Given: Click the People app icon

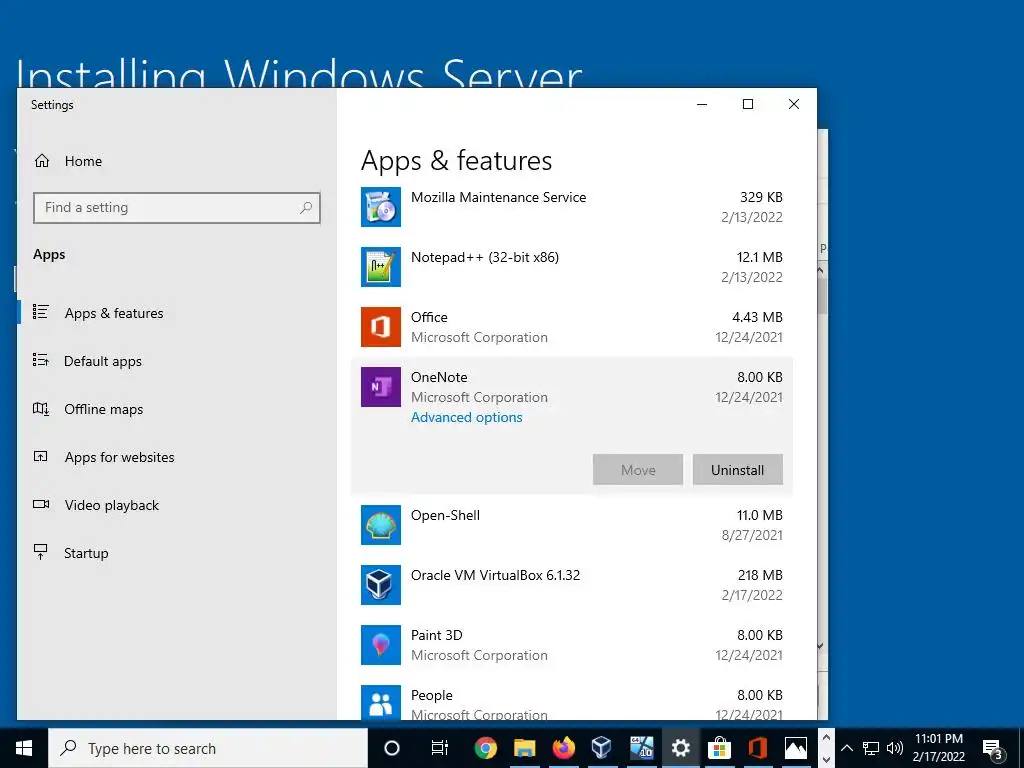Looking at the screenshot, I should coord(381,702).
